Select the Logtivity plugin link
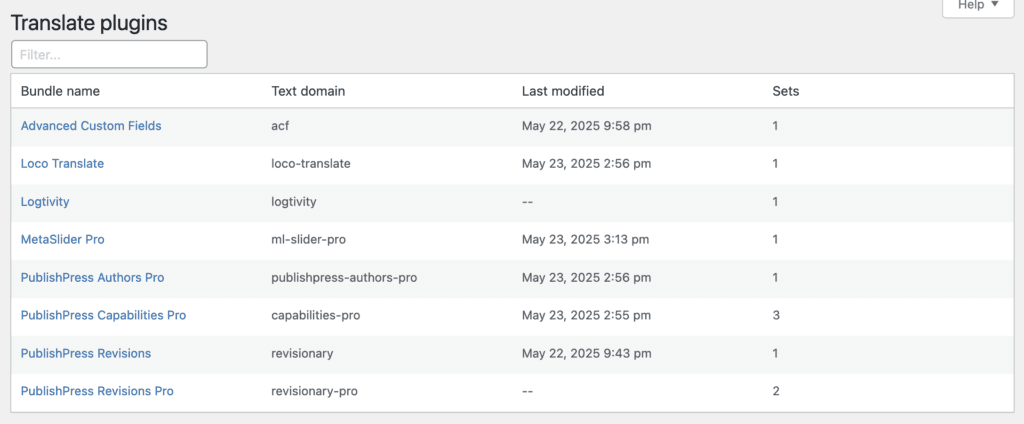This screenshot has width=1024, height=424. click(45, 201)
